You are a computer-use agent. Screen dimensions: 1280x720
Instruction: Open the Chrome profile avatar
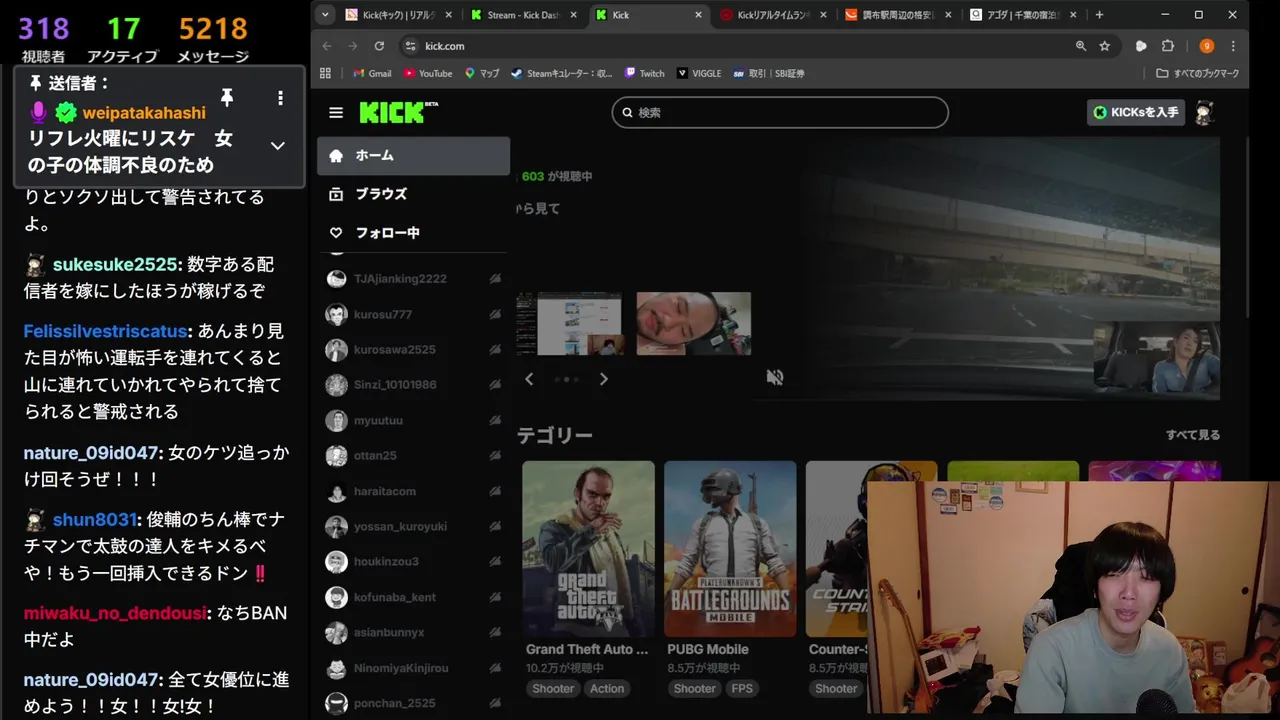(x=1207, y=46)
